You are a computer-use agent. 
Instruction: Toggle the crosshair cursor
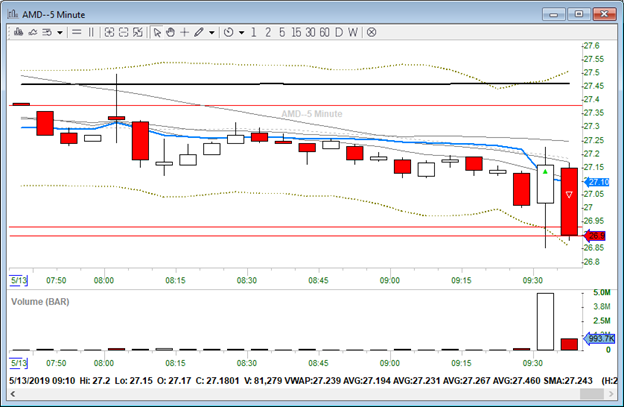click(x=185, y=32)
